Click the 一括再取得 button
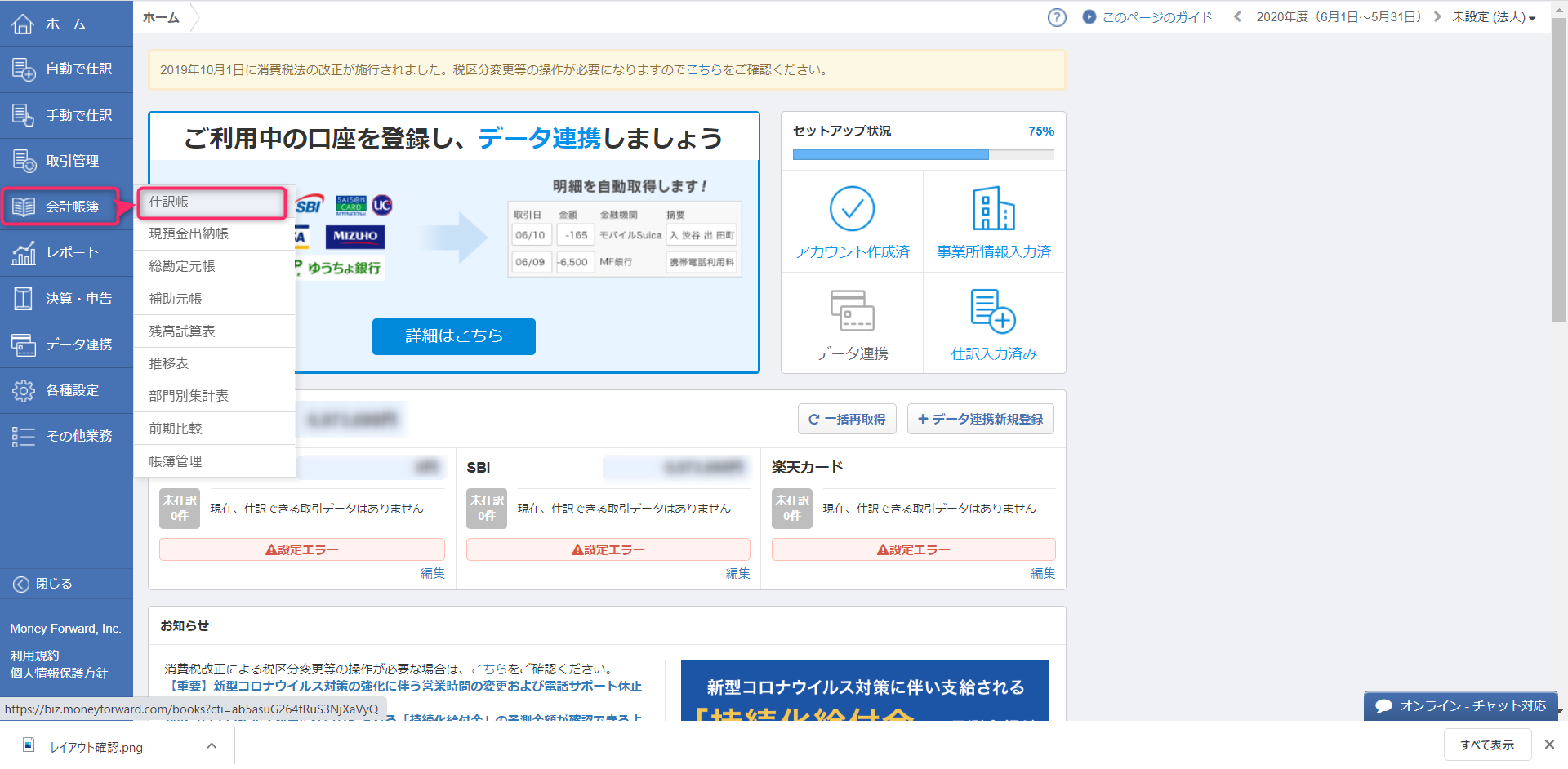Screen dimensions: 1568x769 point(847,420)
